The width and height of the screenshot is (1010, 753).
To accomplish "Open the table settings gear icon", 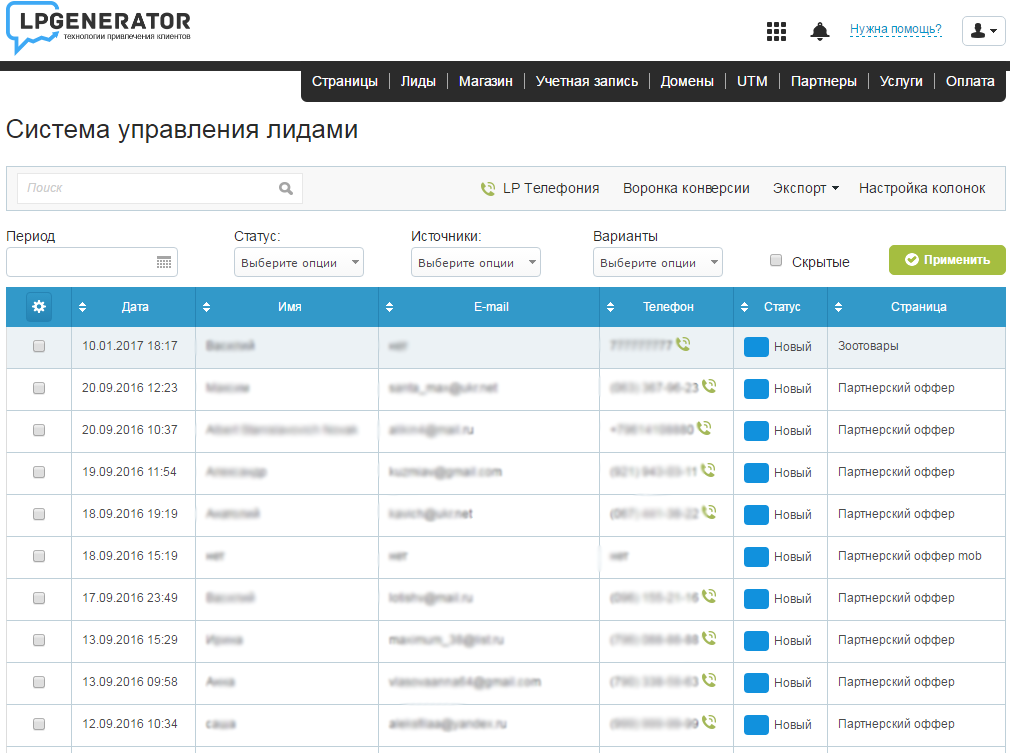I will 39,307.
